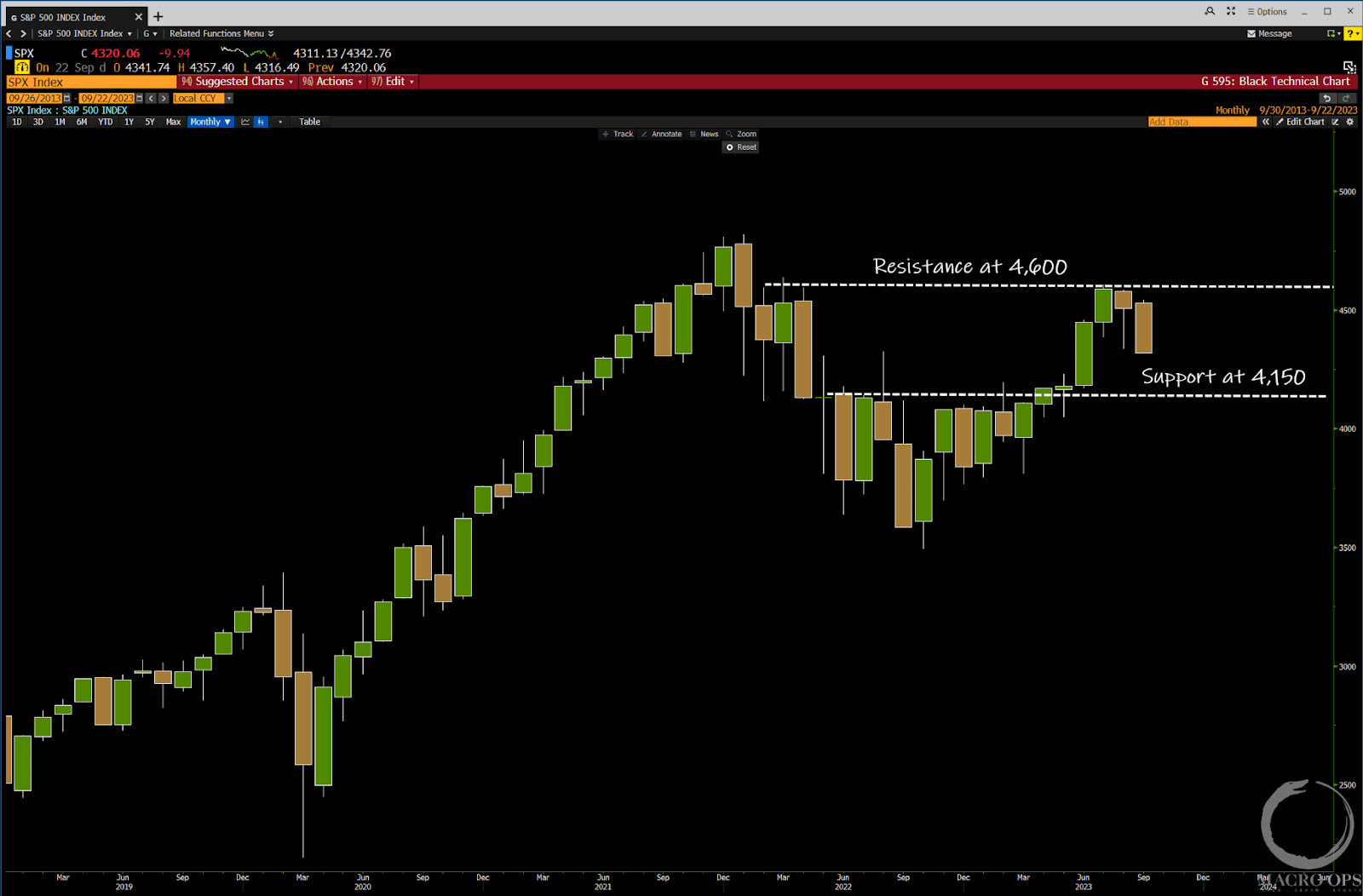Select the 1M time range
Viewport: 1363px width, 896px height.
pos(60,122)
